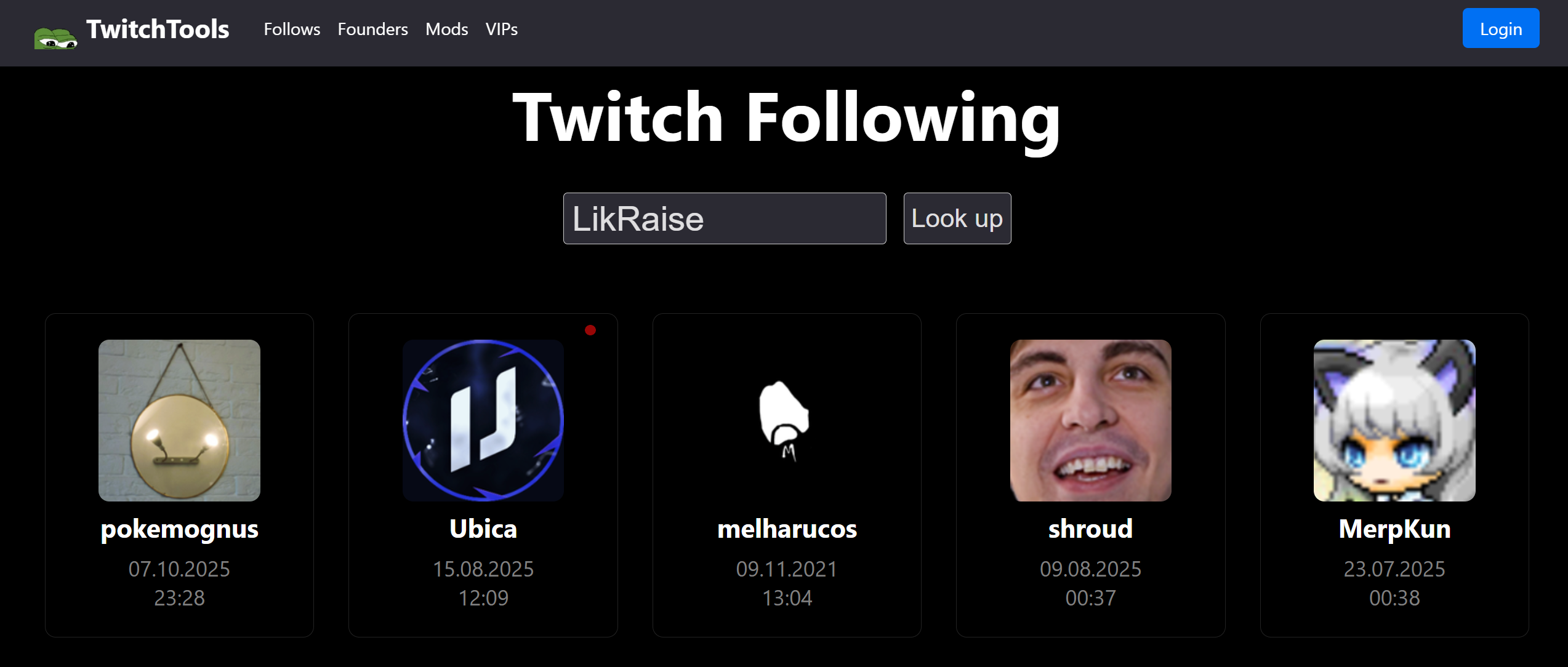
Task: Go to the Follows page
Action: click(x=292, y=29)
